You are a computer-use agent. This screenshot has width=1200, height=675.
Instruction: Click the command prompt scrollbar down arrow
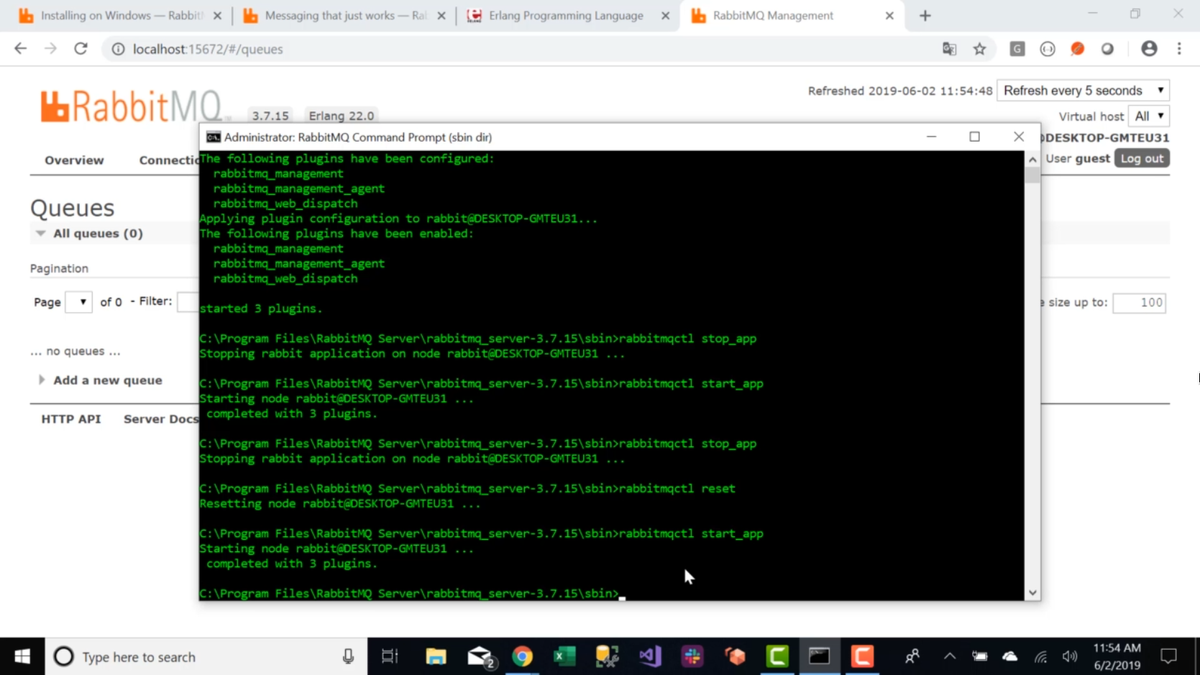1032,593
